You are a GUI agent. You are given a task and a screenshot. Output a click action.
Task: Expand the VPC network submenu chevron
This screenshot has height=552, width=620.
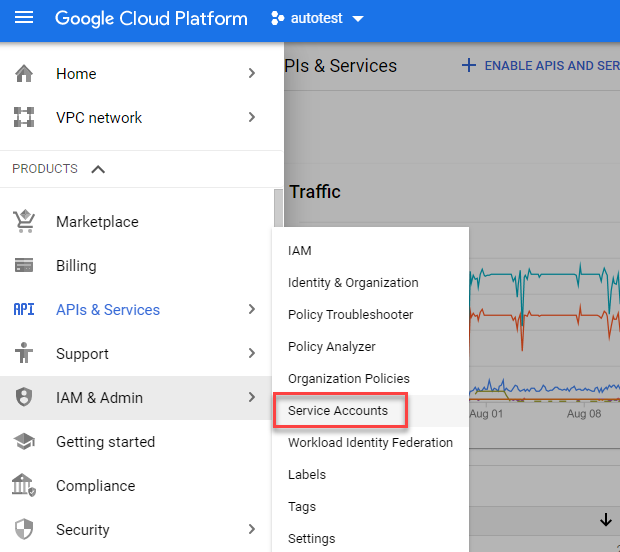point(251,117)
